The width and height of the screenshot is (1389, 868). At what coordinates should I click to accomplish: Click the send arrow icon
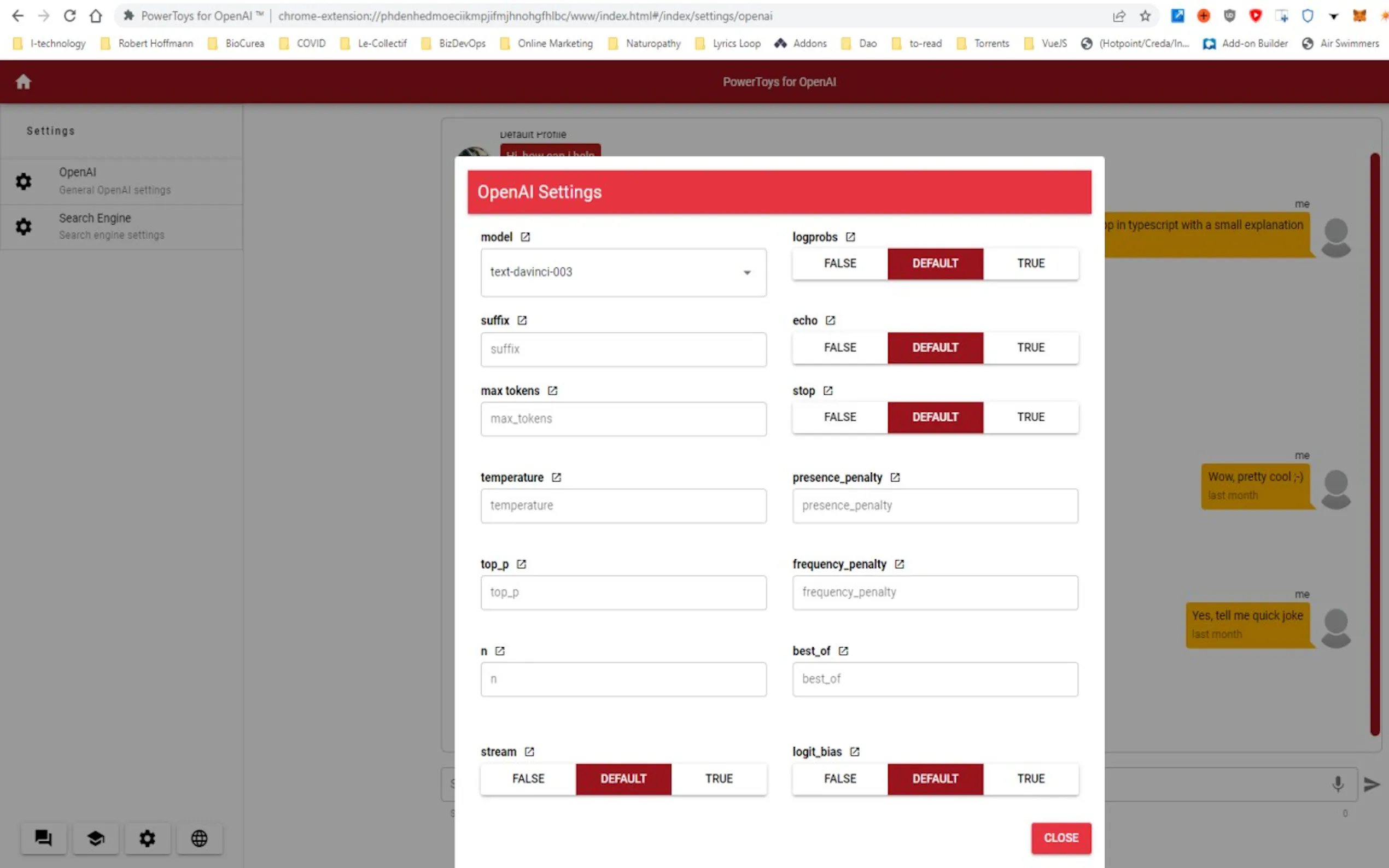point(1371,784)
